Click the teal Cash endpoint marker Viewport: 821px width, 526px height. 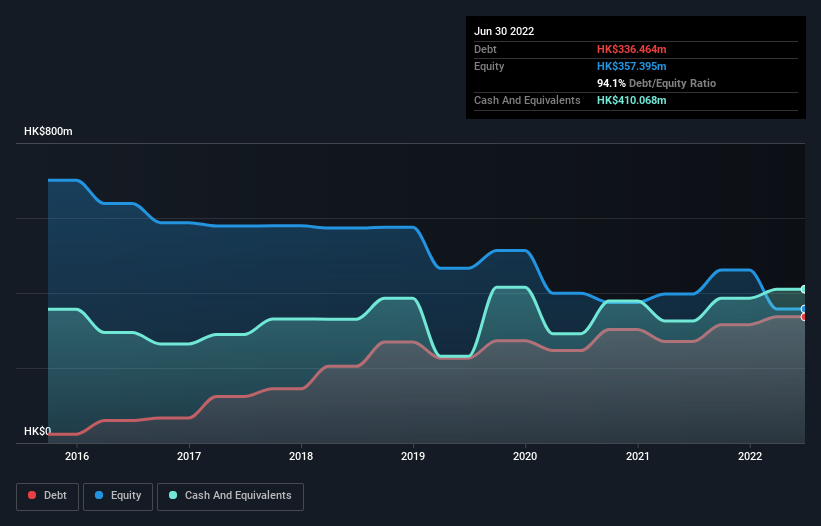tap(804, 289)
